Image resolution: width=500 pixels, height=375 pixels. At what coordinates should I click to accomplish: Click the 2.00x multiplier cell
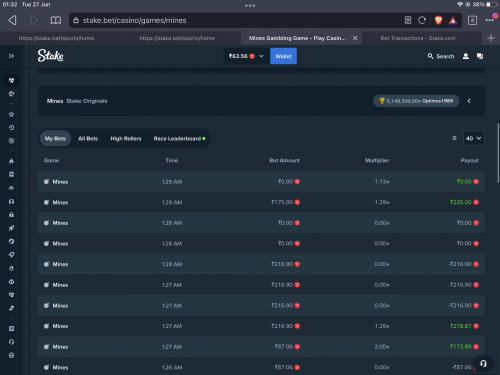click(x=382, y=347)
